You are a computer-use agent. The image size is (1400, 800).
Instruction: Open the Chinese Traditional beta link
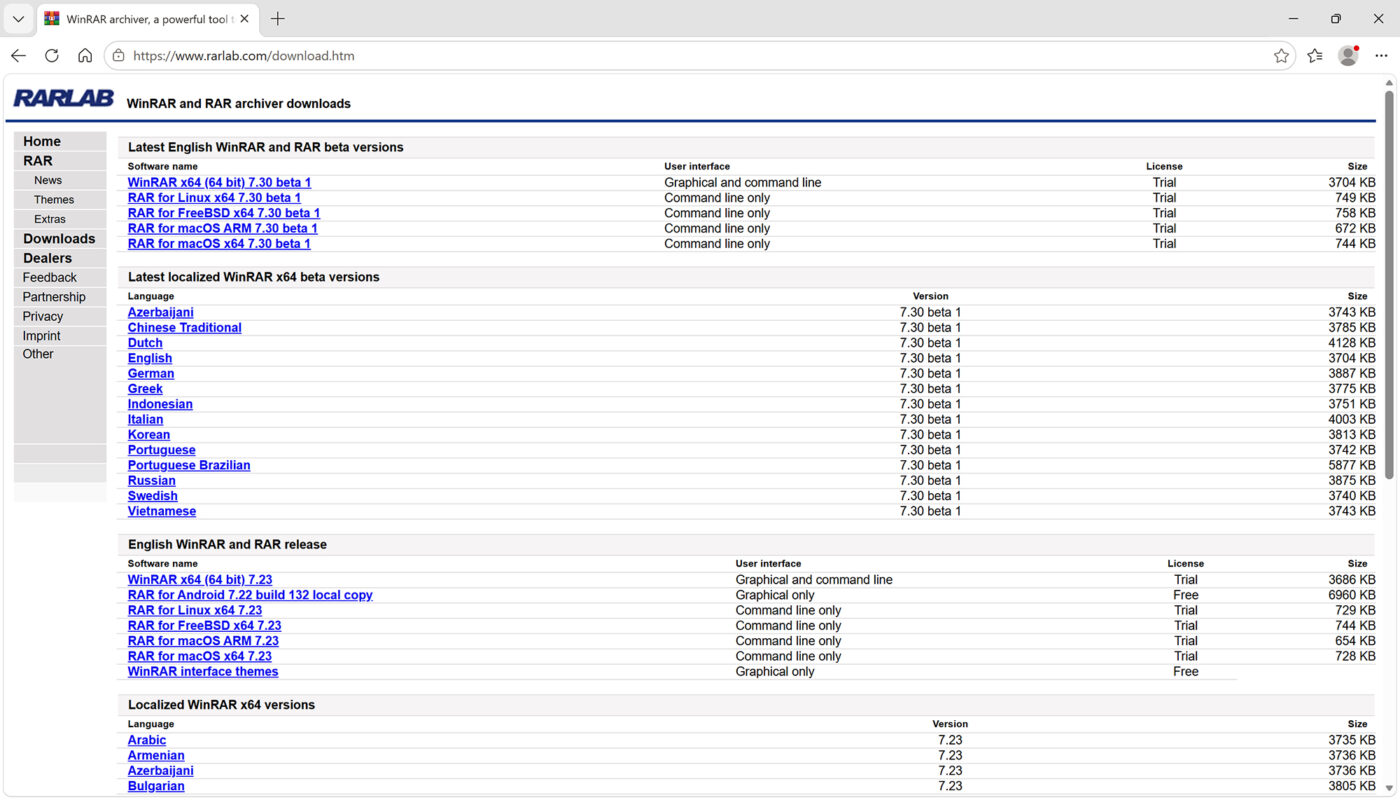point(184,328)
